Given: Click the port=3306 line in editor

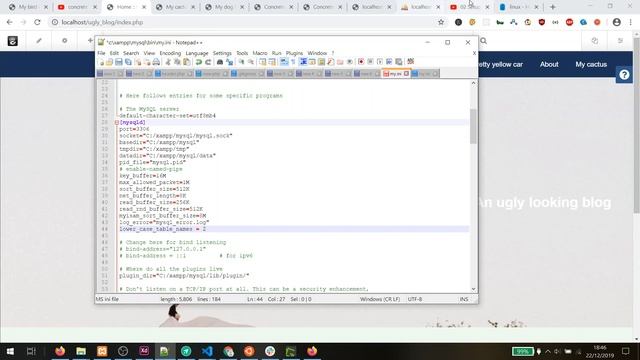Looking at the screenshot, I should pyautogui.click(x=134, y=129).
